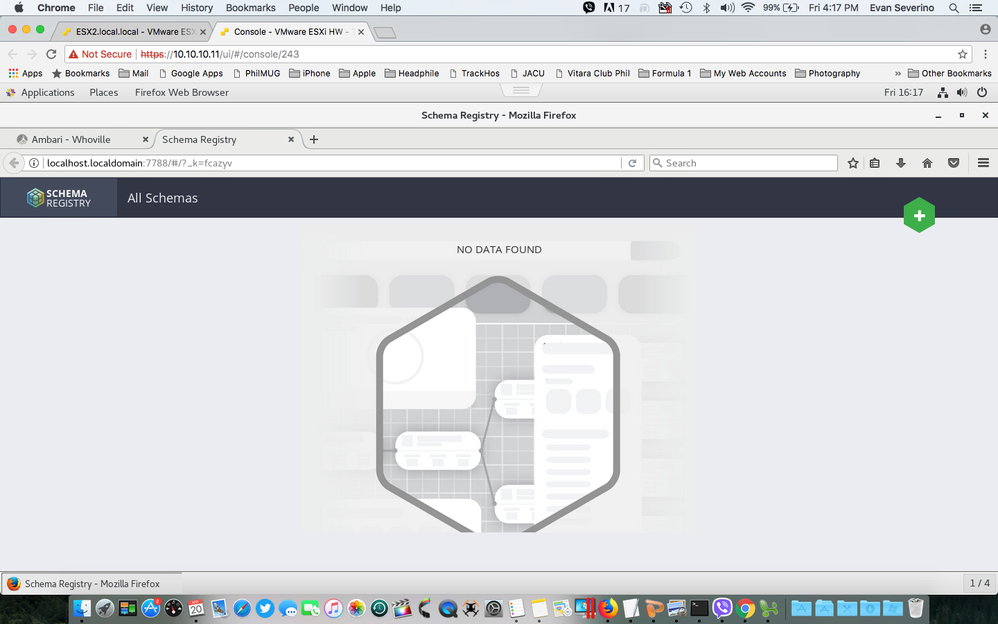Go back in Firefox history
The height and width of the screenshot is (624, 998).
click(13, 163)
